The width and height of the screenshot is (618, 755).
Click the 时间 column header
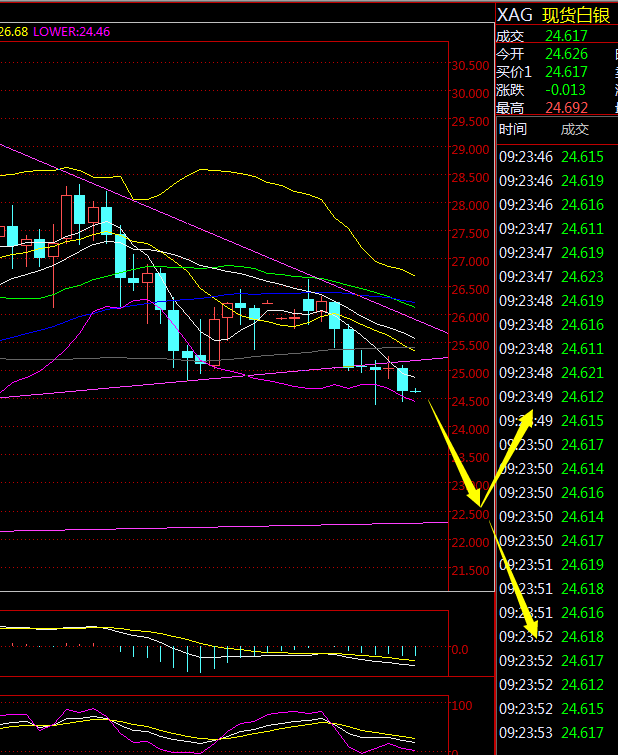[x=513, y=129]
